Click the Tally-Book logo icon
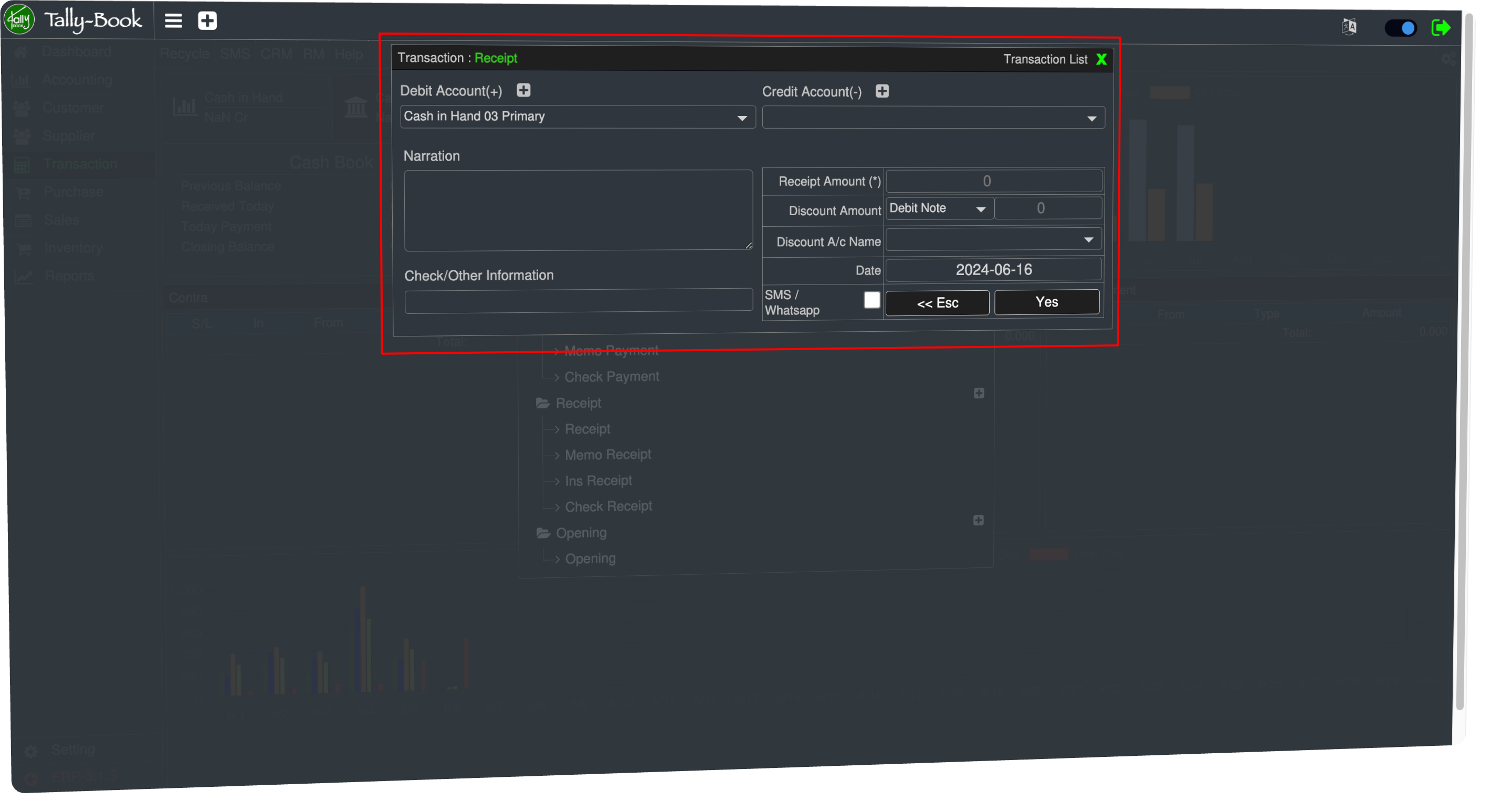This screenshot has width=1512, height=801. (x=19, y=19)
